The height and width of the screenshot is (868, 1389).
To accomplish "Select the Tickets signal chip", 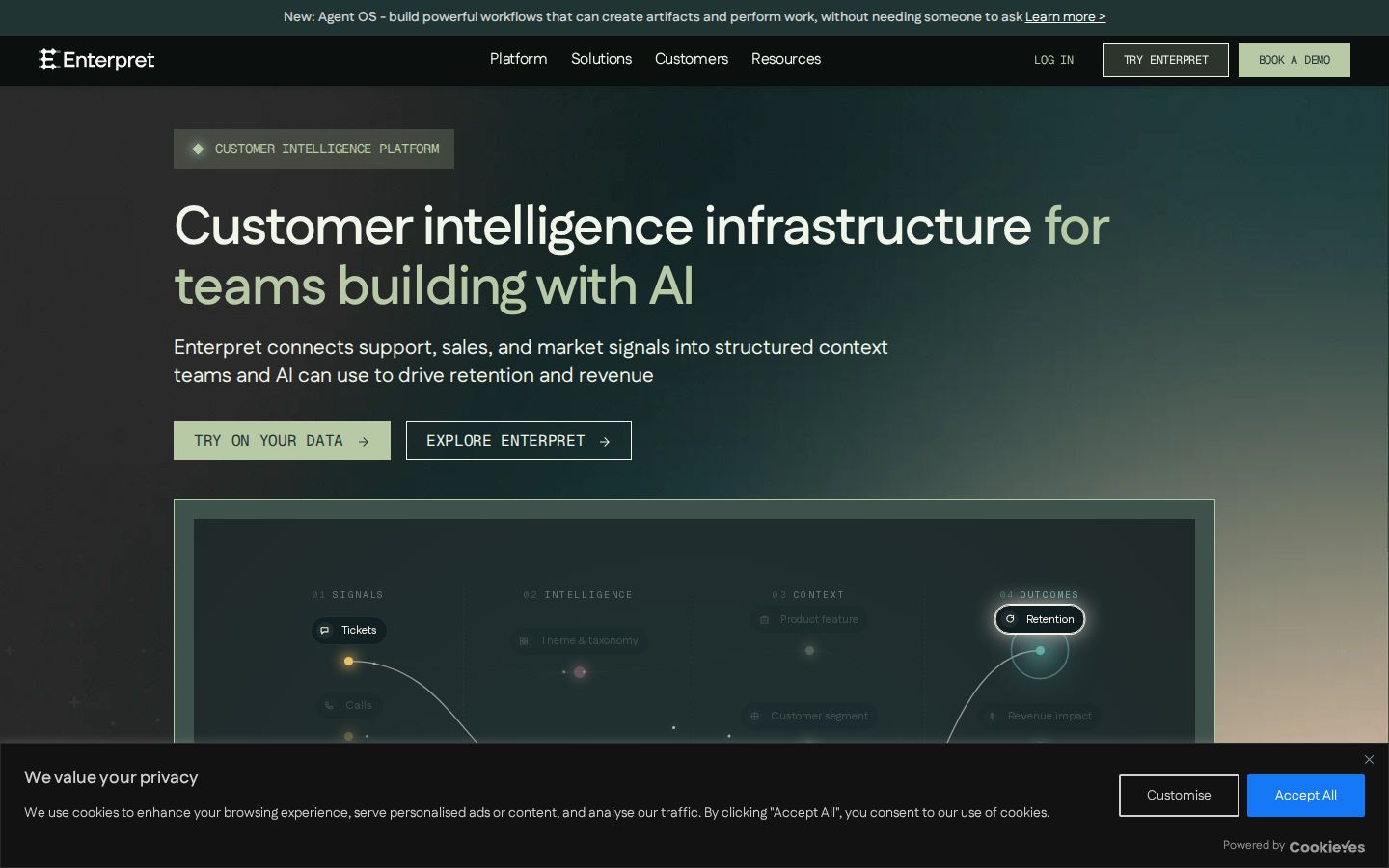I will tap(349, 631).
